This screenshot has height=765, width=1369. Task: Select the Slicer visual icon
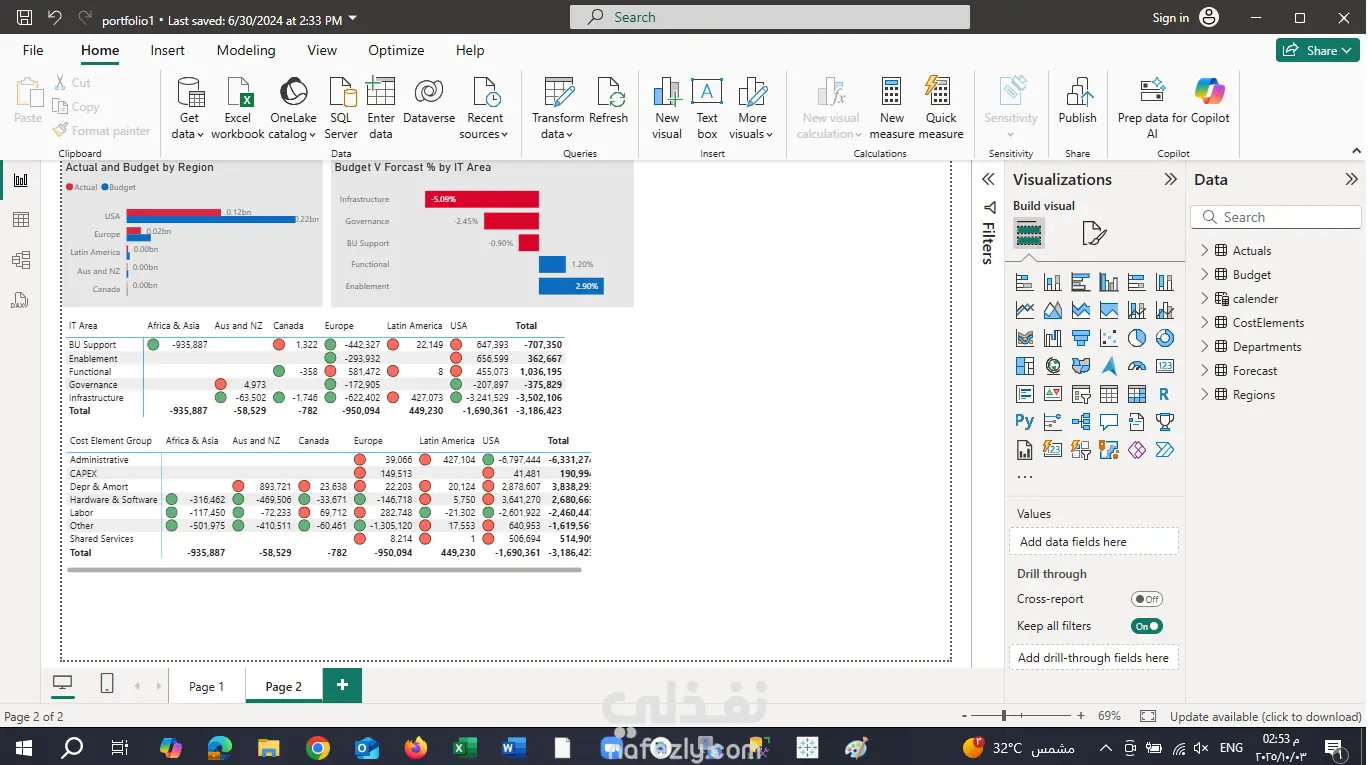1080,394
